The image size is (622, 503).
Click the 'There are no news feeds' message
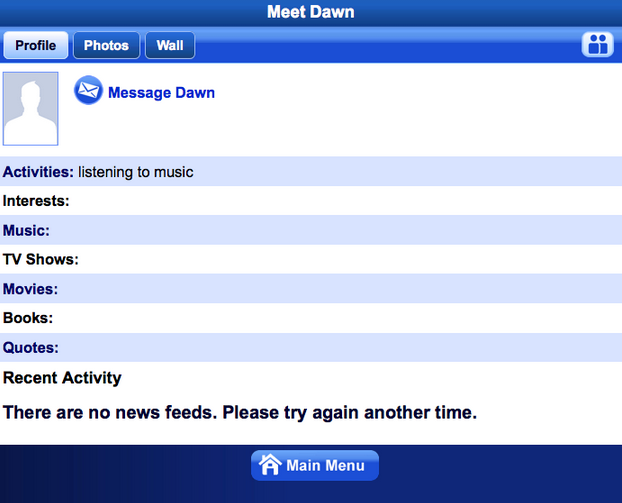[x=240, y=413]
